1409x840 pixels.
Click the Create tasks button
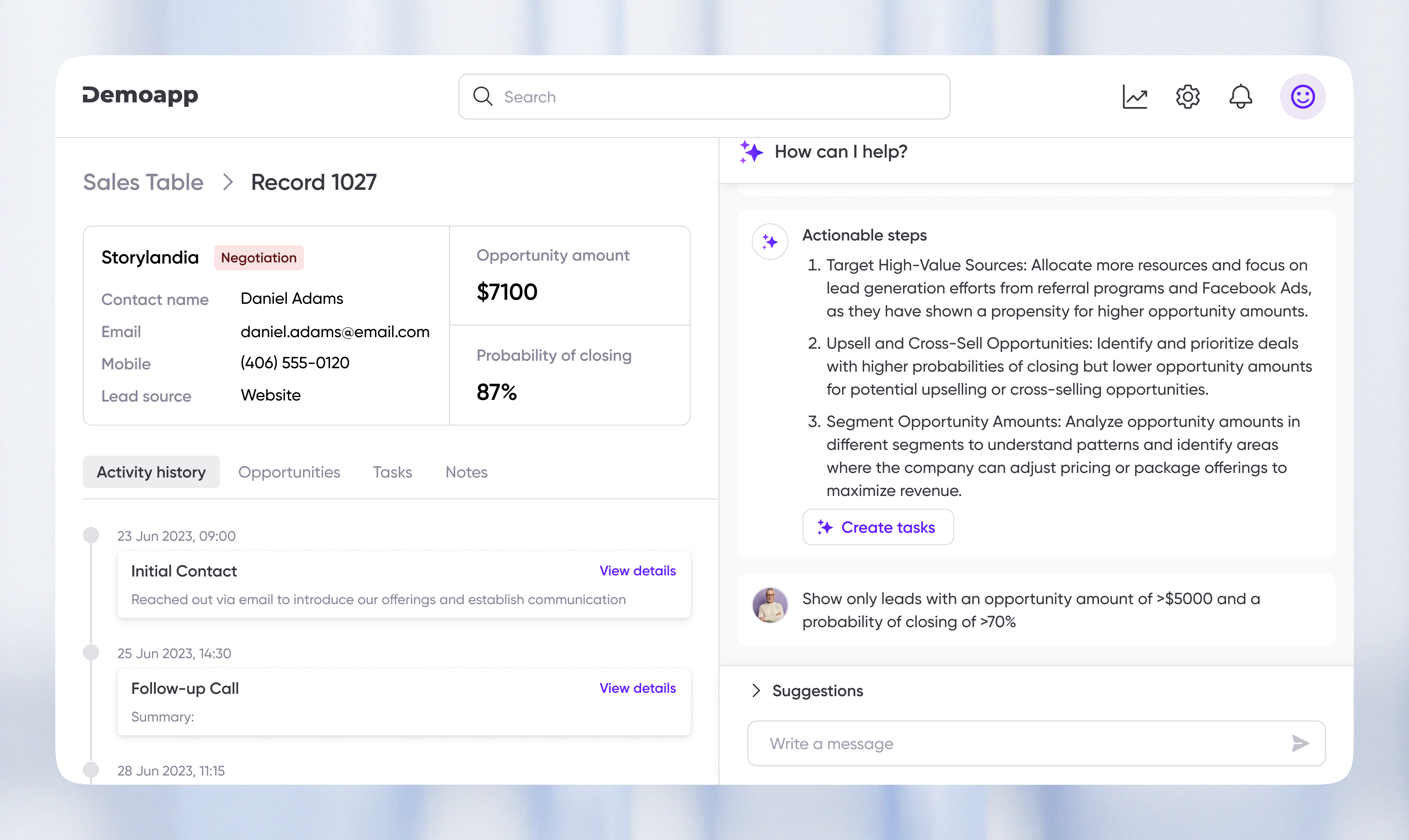pos(877,528)
